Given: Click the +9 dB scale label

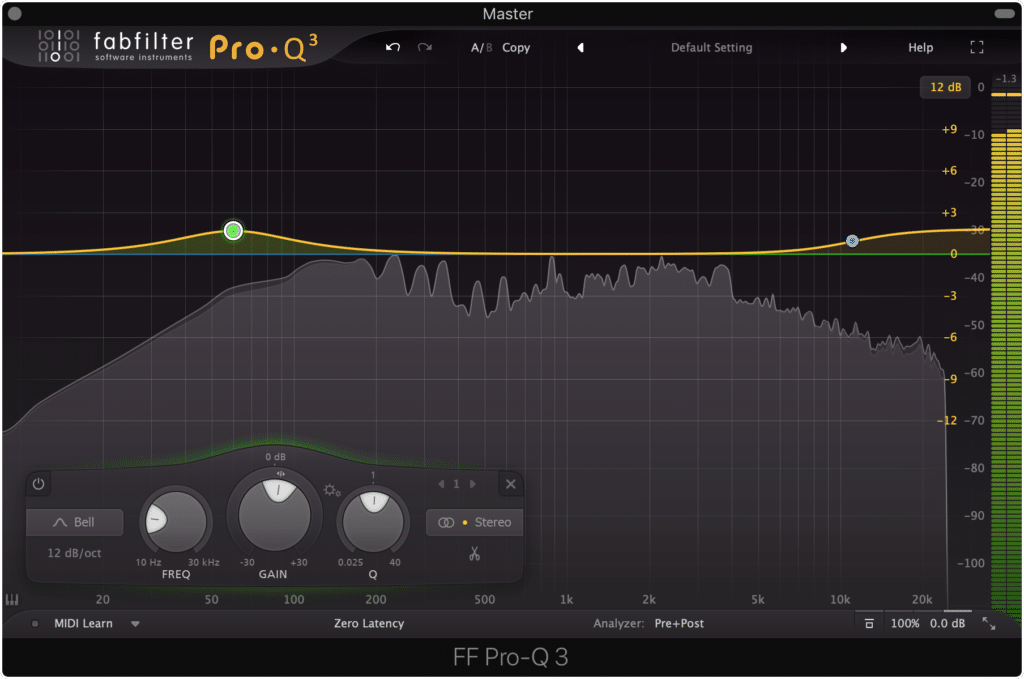Looking at the screenshot, I should point(949,129).
